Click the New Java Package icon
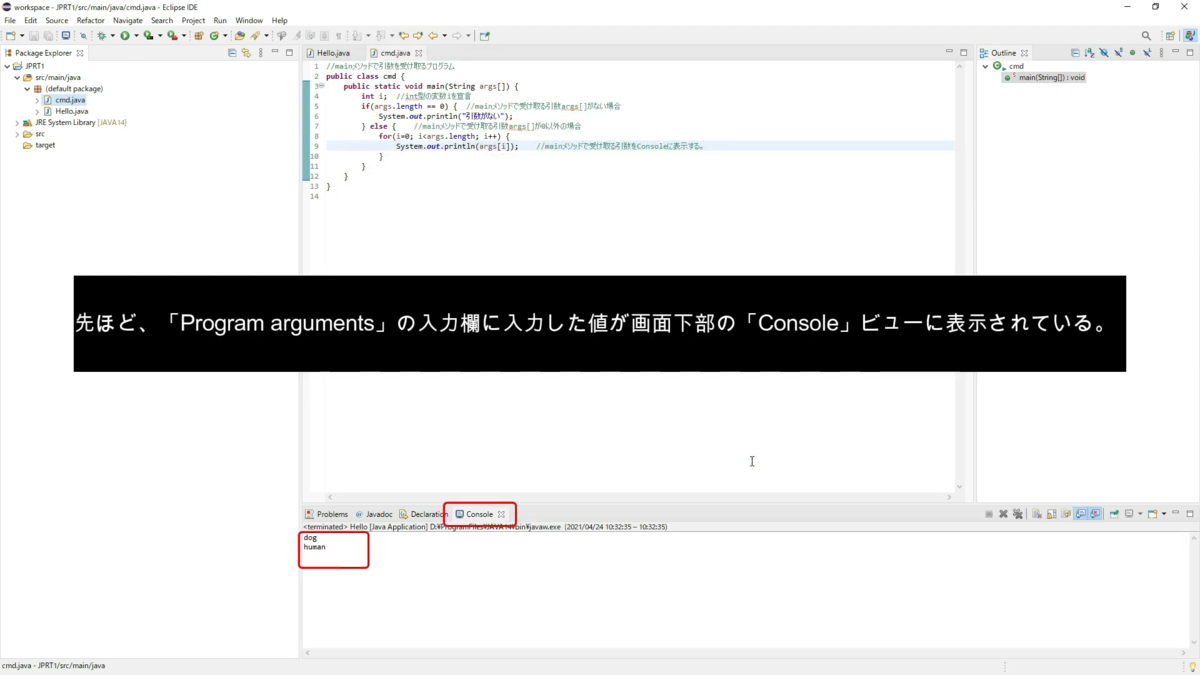Image resolution: width=1200 pixels, height=675 pixels. [199, 36]
